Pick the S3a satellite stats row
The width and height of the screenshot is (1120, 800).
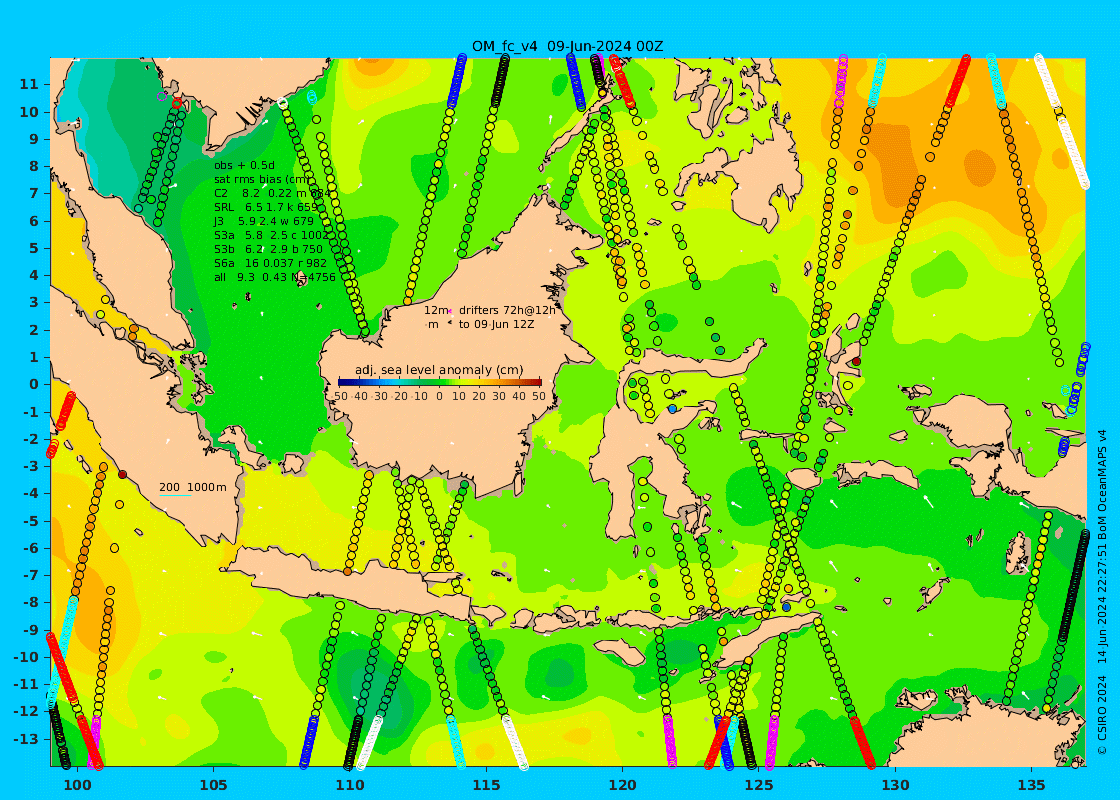click(271, 235)
